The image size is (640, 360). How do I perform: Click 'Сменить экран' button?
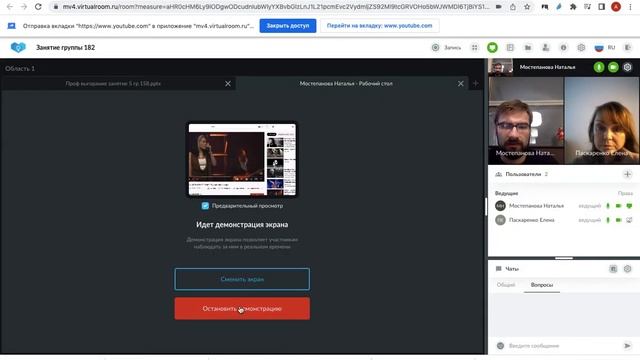242,279
